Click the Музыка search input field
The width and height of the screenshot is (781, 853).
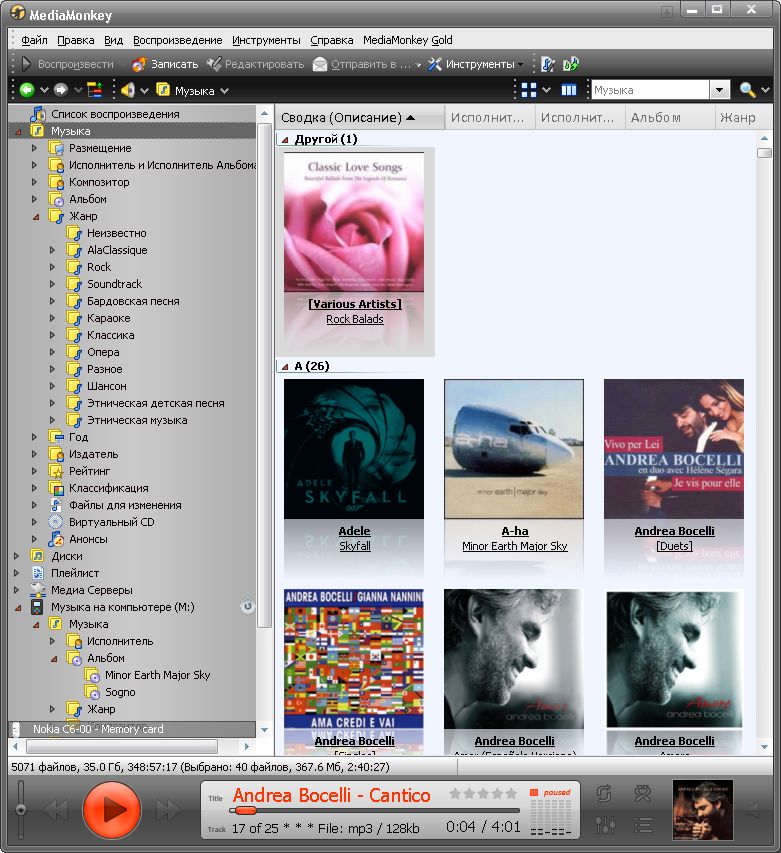(x=650, y=90)
